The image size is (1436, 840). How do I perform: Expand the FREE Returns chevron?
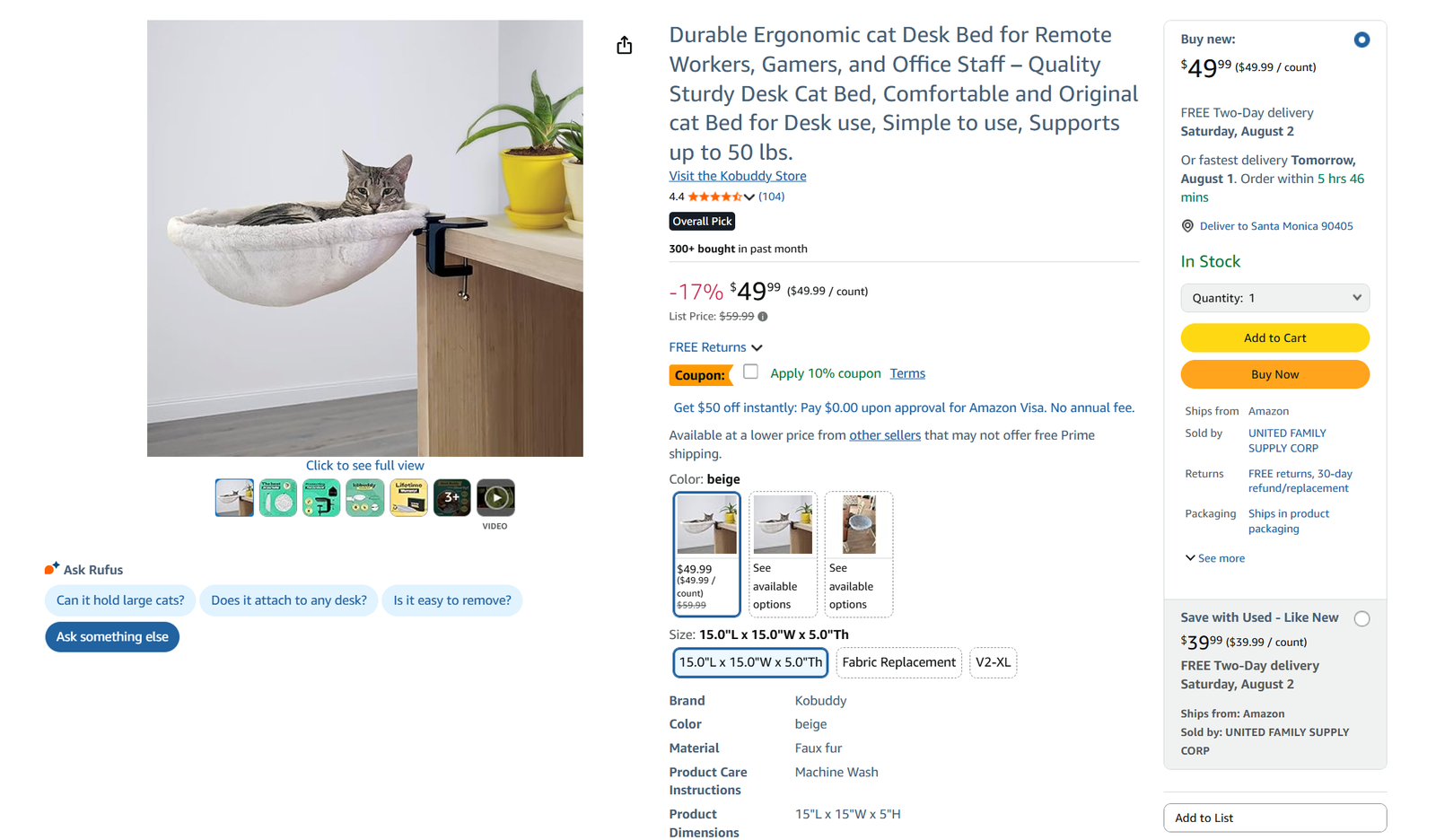coord(757,348)
